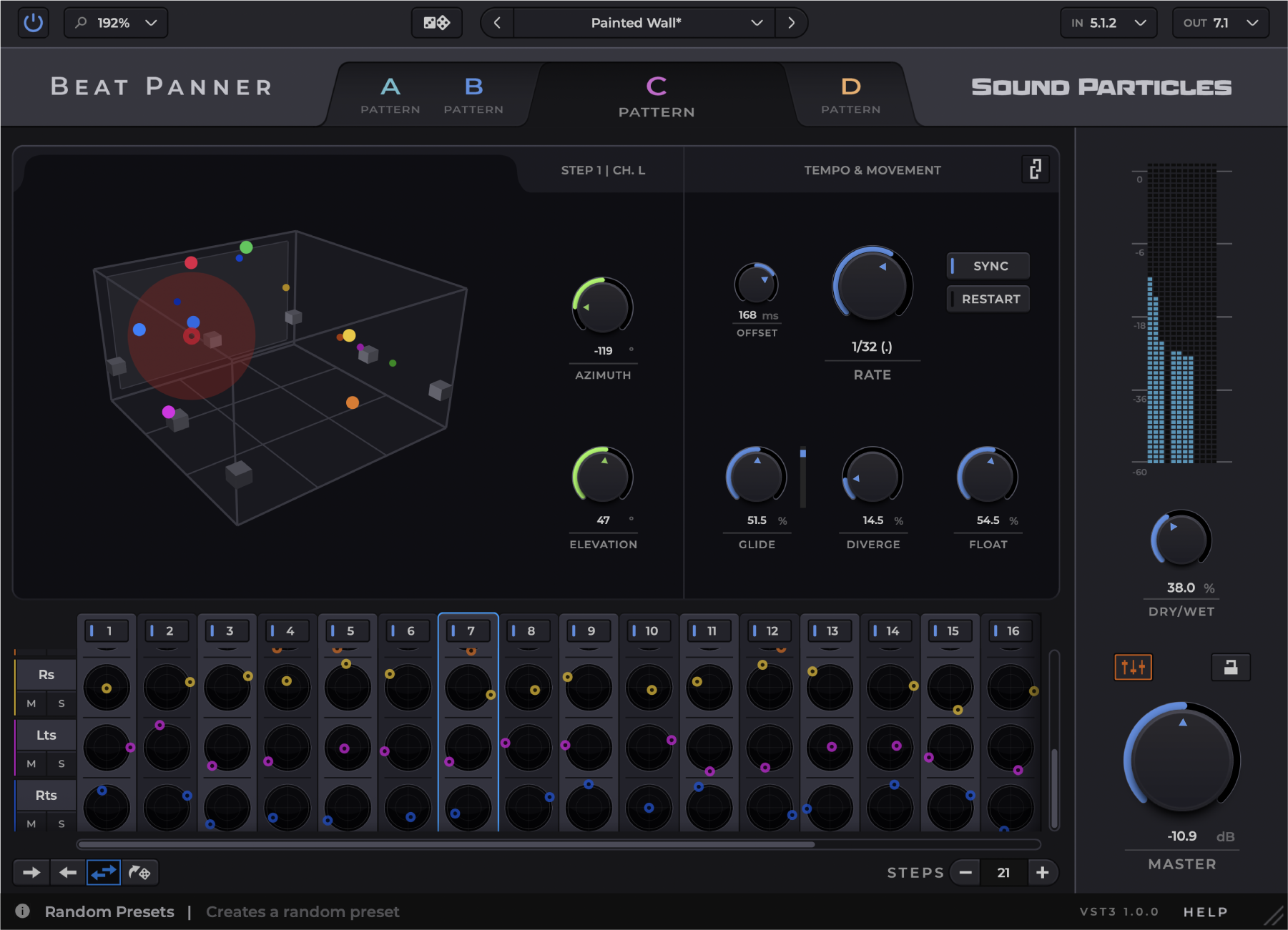Select Rs position pad for step 8
The height and width of the screenshot is (930, 1288).
click(x=529, y=688)
